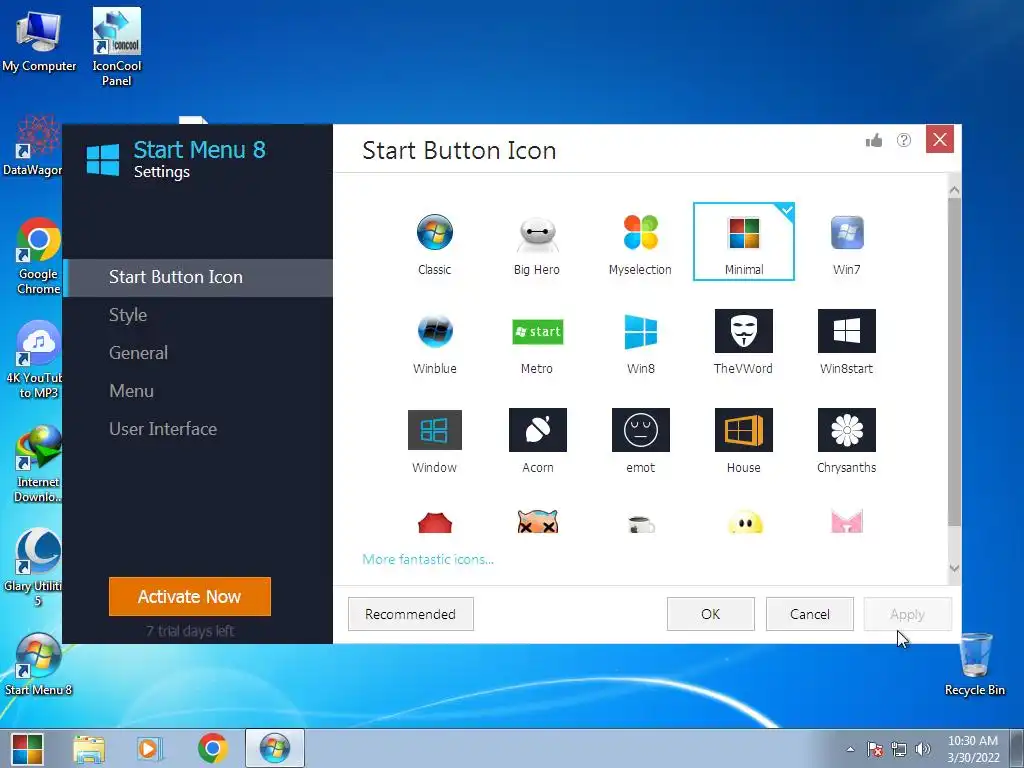This screenshot has height=768, width=1024.
Task: Select the Window start icon
Action: point(434,441)
